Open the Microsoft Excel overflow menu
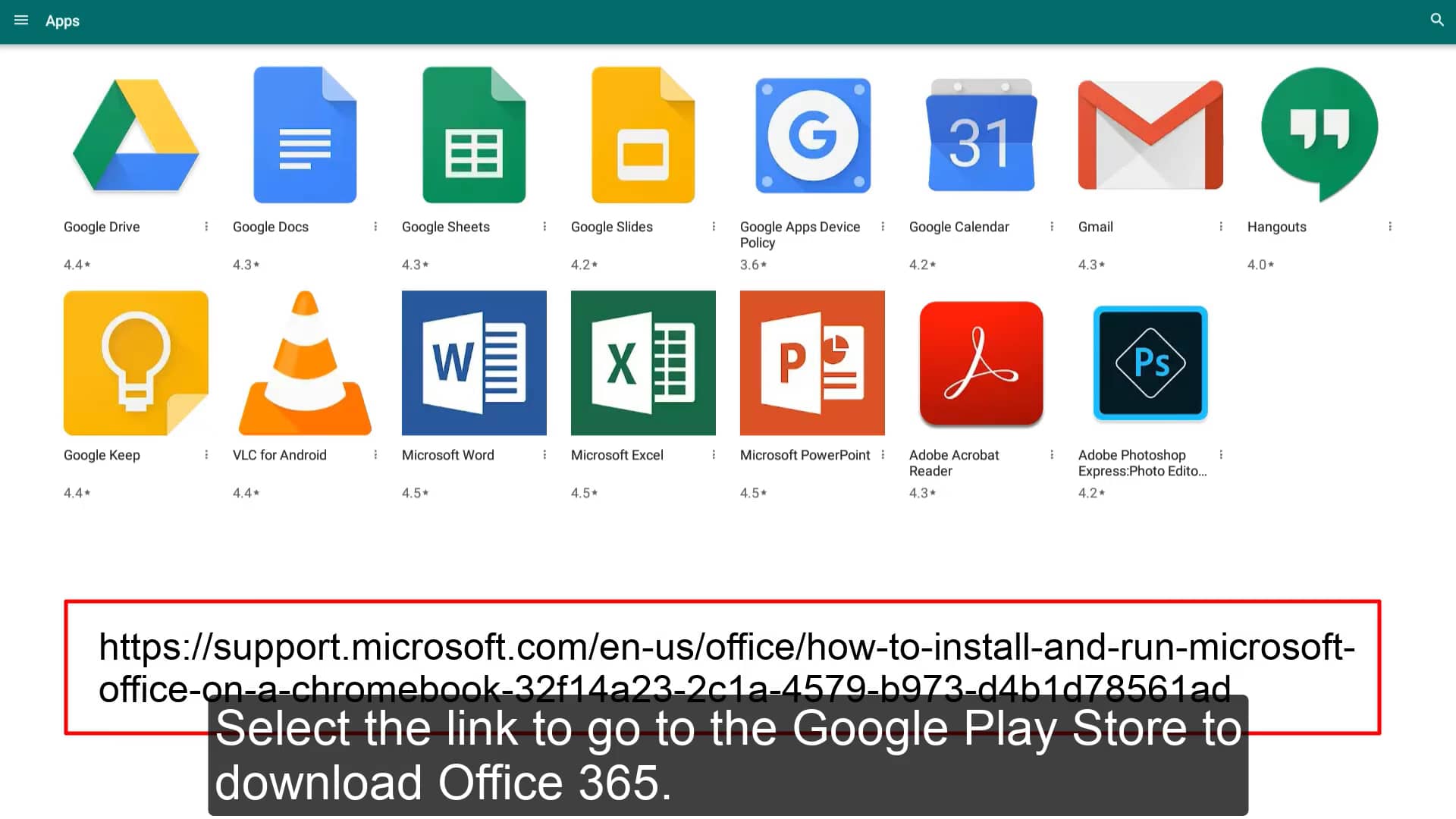1456x819 pixels. [714, 455]
